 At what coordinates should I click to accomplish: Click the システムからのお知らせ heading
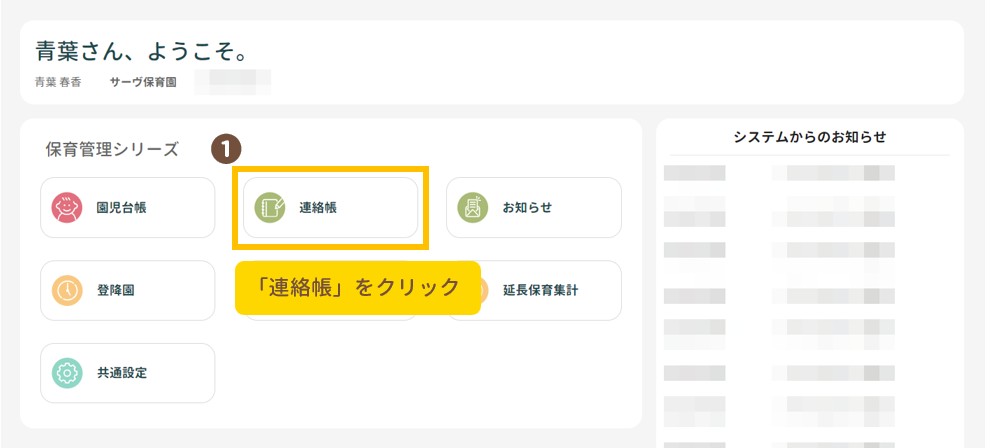pyautogui.click(x=809, y=137)
